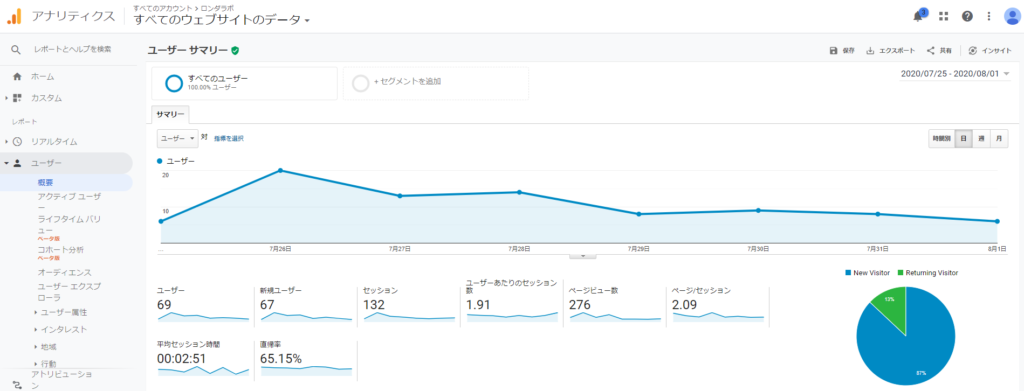Select the サマリー tab

point(170,114)
